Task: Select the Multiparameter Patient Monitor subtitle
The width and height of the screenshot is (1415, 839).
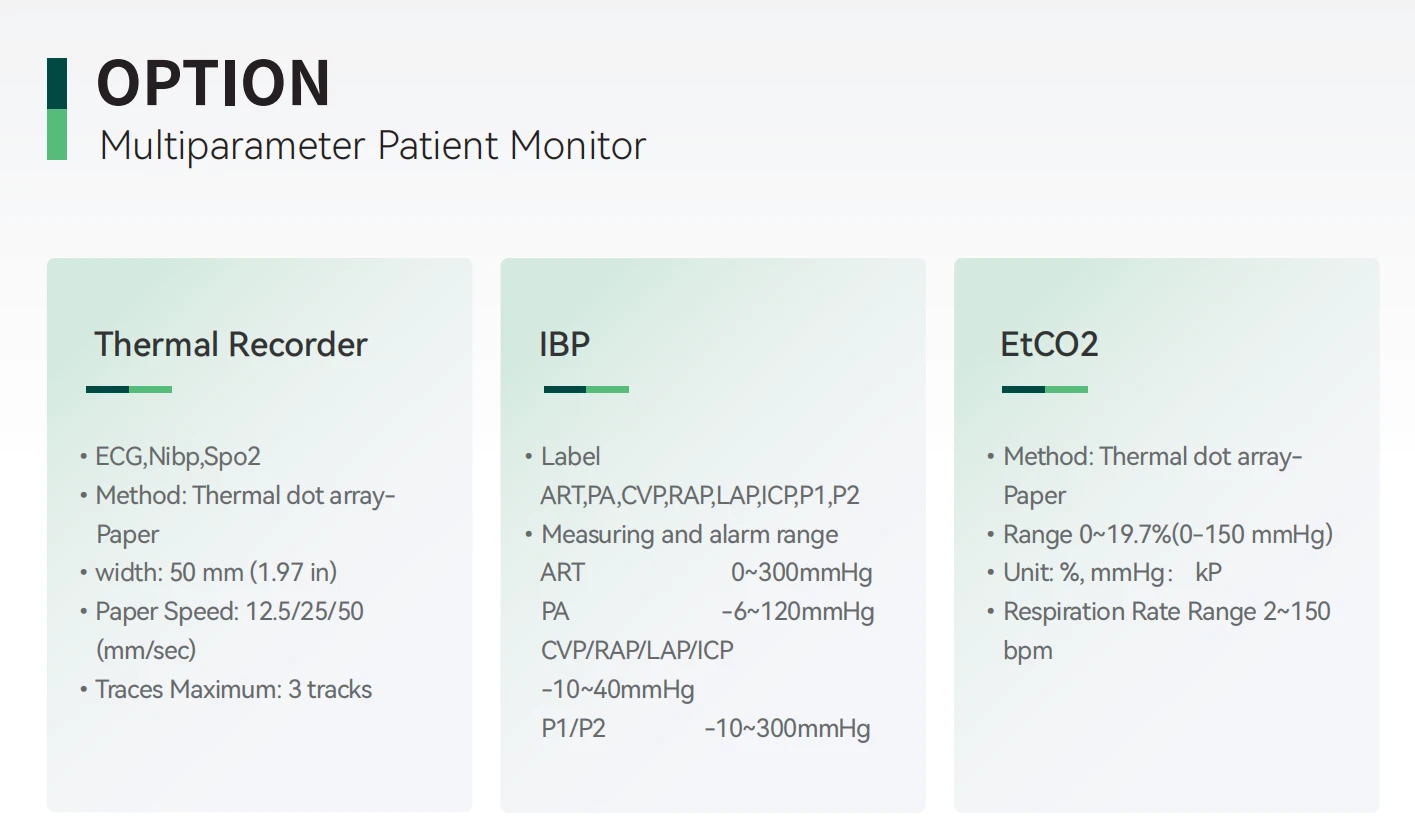Action: 373,146
